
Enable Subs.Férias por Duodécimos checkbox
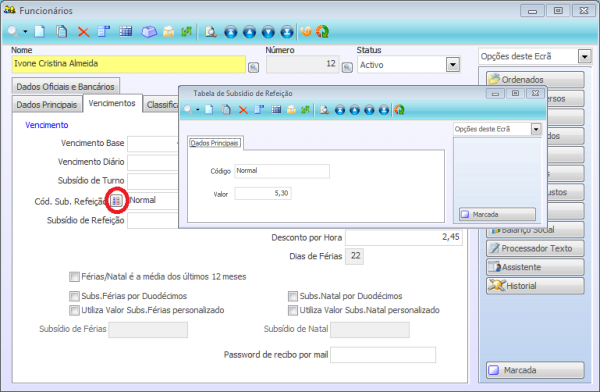[74, 296]
